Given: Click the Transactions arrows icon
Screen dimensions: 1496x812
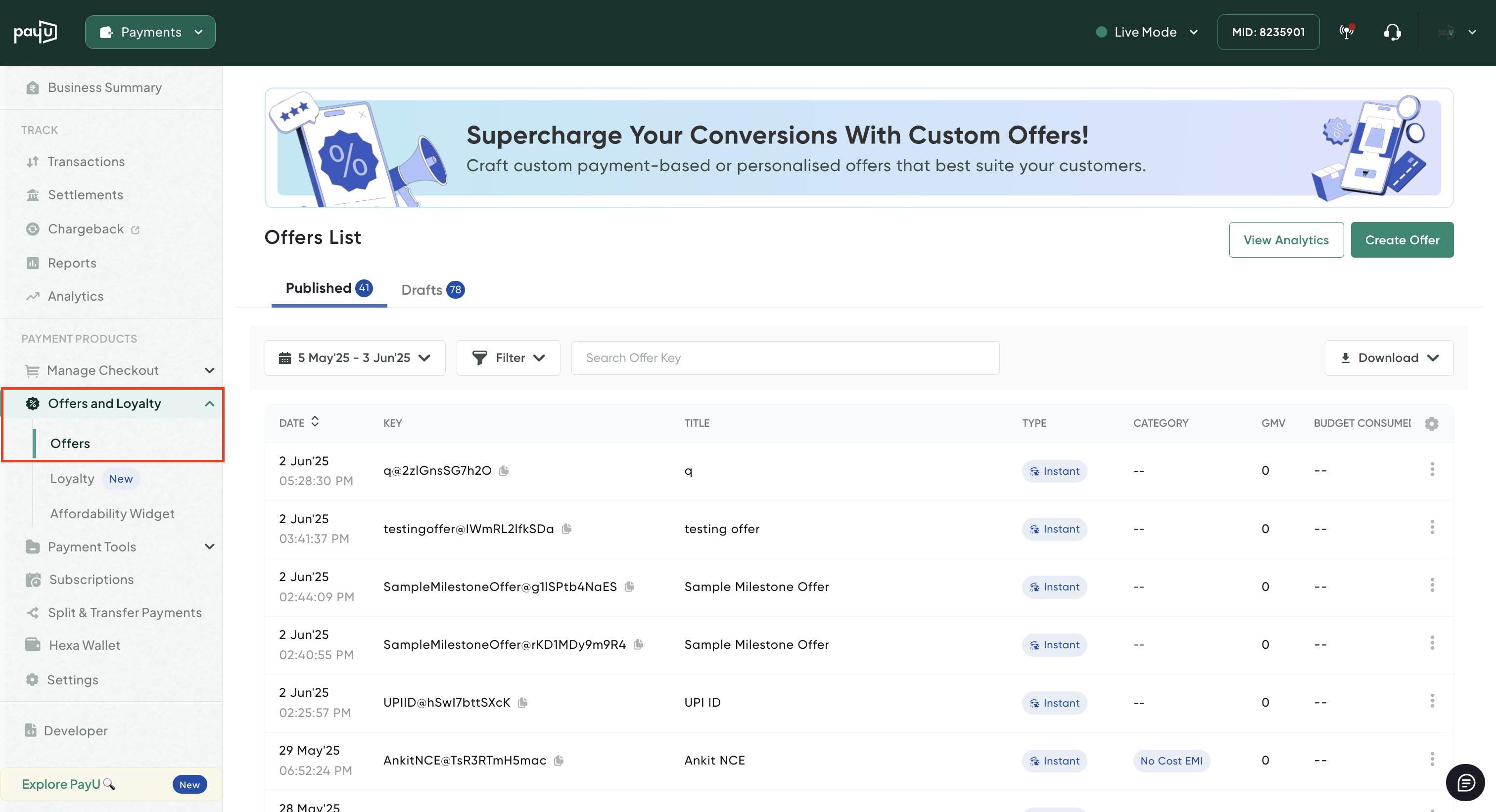Looking at the screenshot, I should click(x=33, y=161).
